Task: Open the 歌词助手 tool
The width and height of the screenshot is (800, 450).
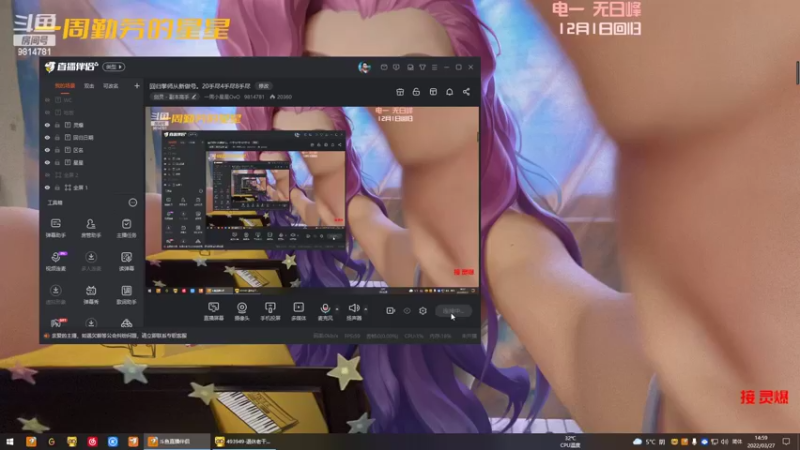Action: 126,294
